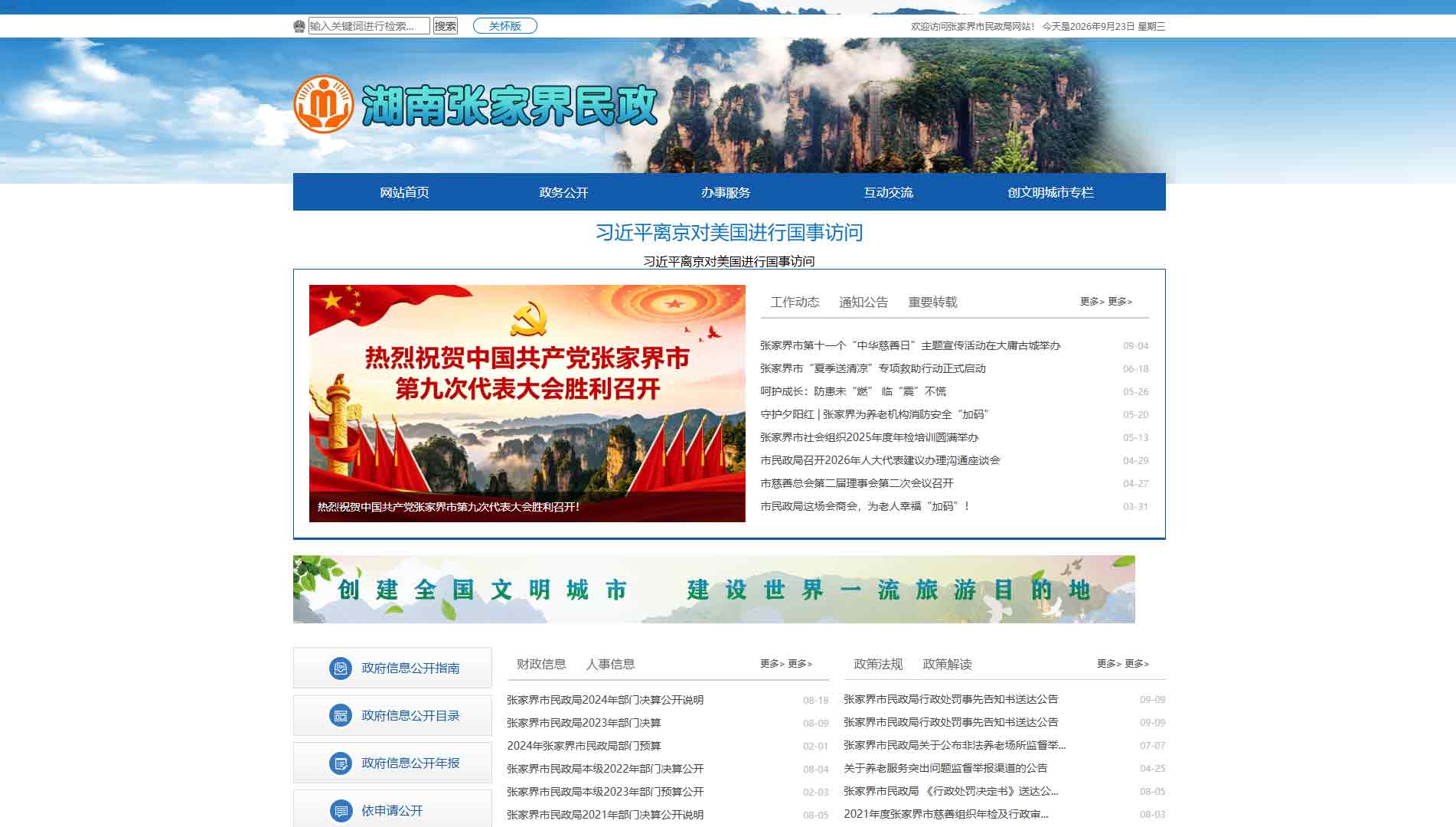1456x827 pixels.
Task: Open the blue headline 习近平离京对美国进行国事访问
Action: coord(730,232)
